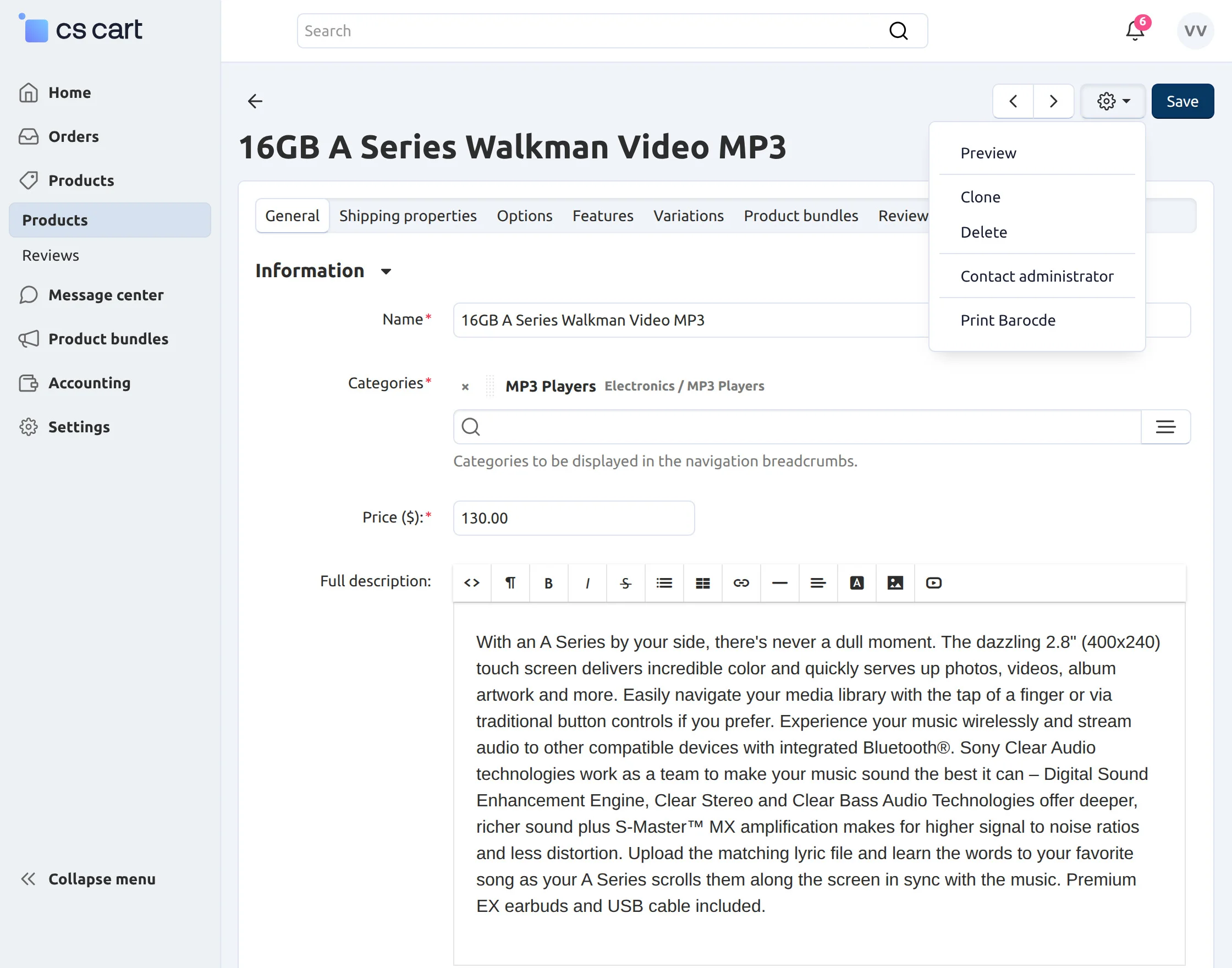Screen dimensions: 1232x968
Task: Open Reviews in sidebar
Action: tap(51, 256)
